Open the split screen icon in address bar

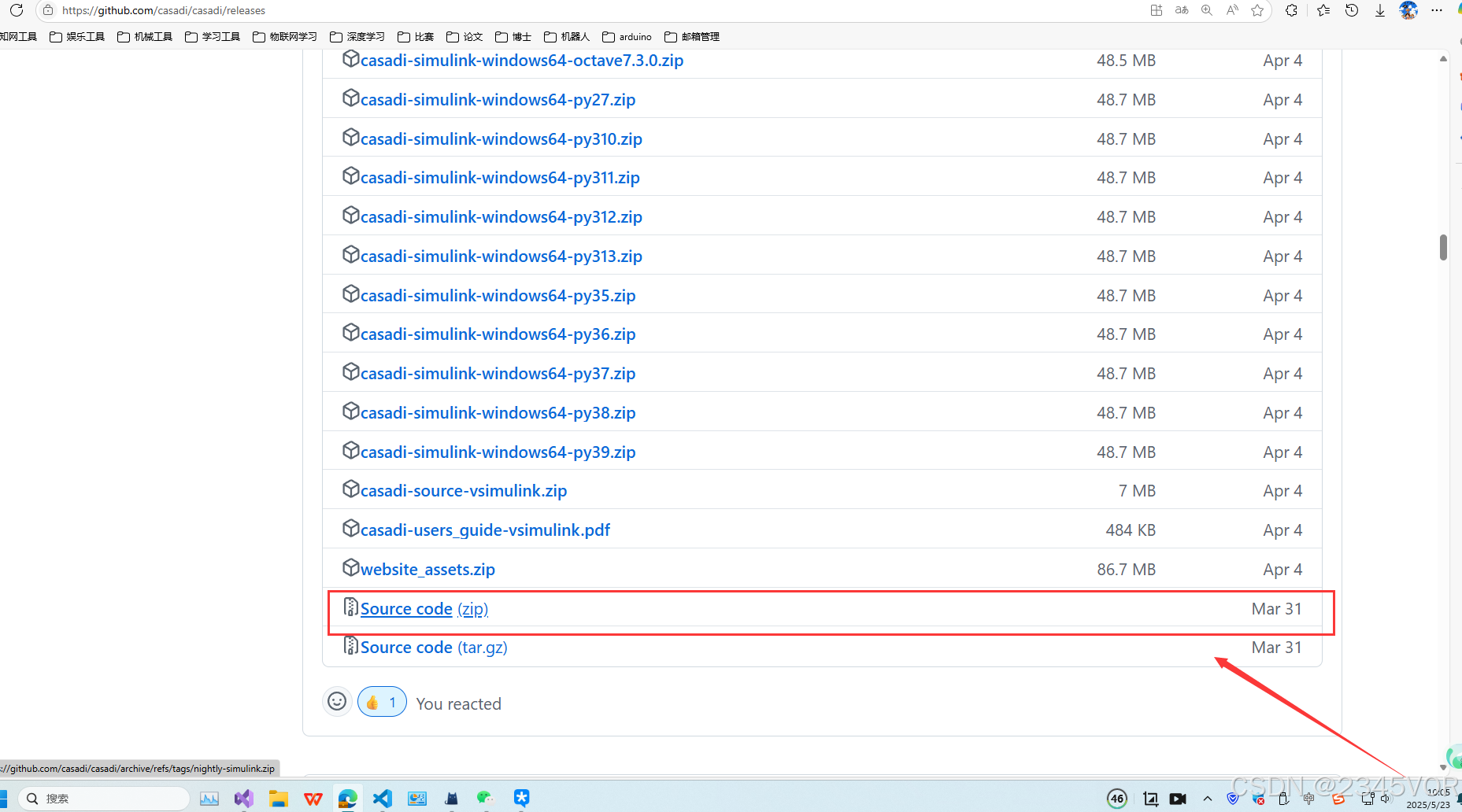pos(1156,10)
